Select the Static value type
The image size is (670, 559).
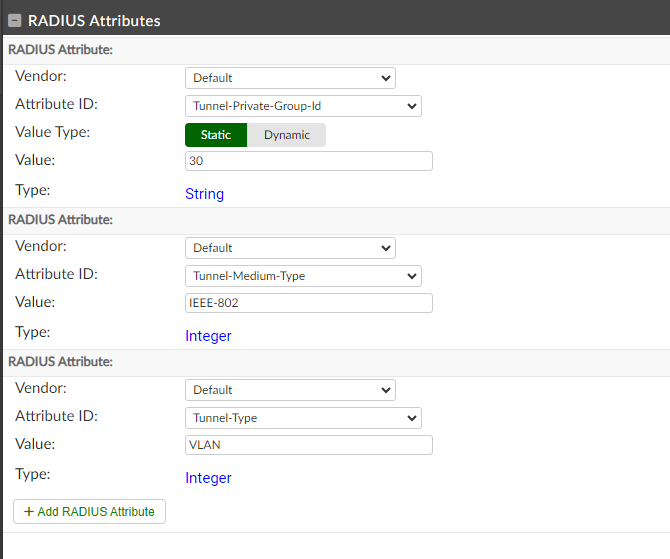coord(215,135)
